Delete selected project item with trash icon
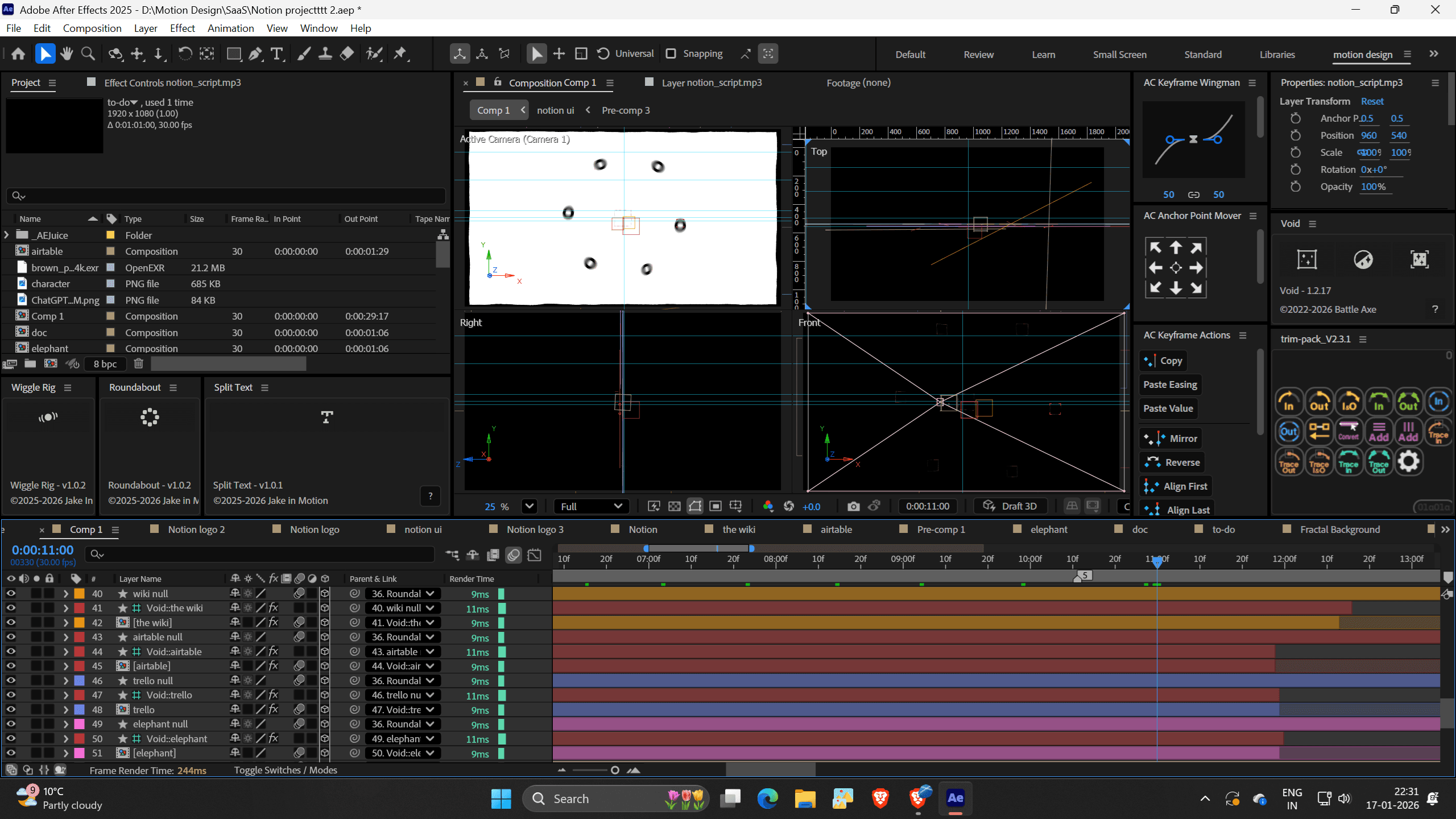Image resolution: width=1456 pixels, height=819 pixels. click(x=138, y=363)
